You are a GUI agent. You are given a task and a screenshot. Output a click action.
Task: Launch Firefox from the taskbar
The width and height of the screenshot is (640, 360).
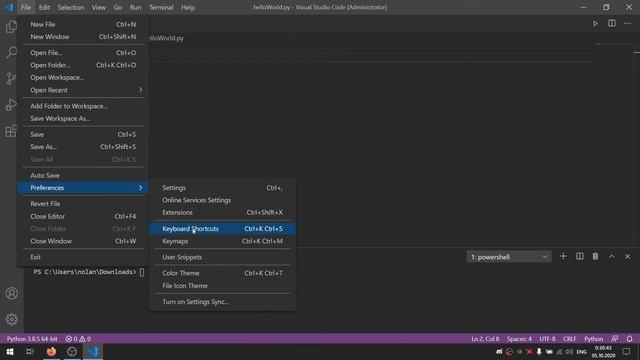pos(51,351)
